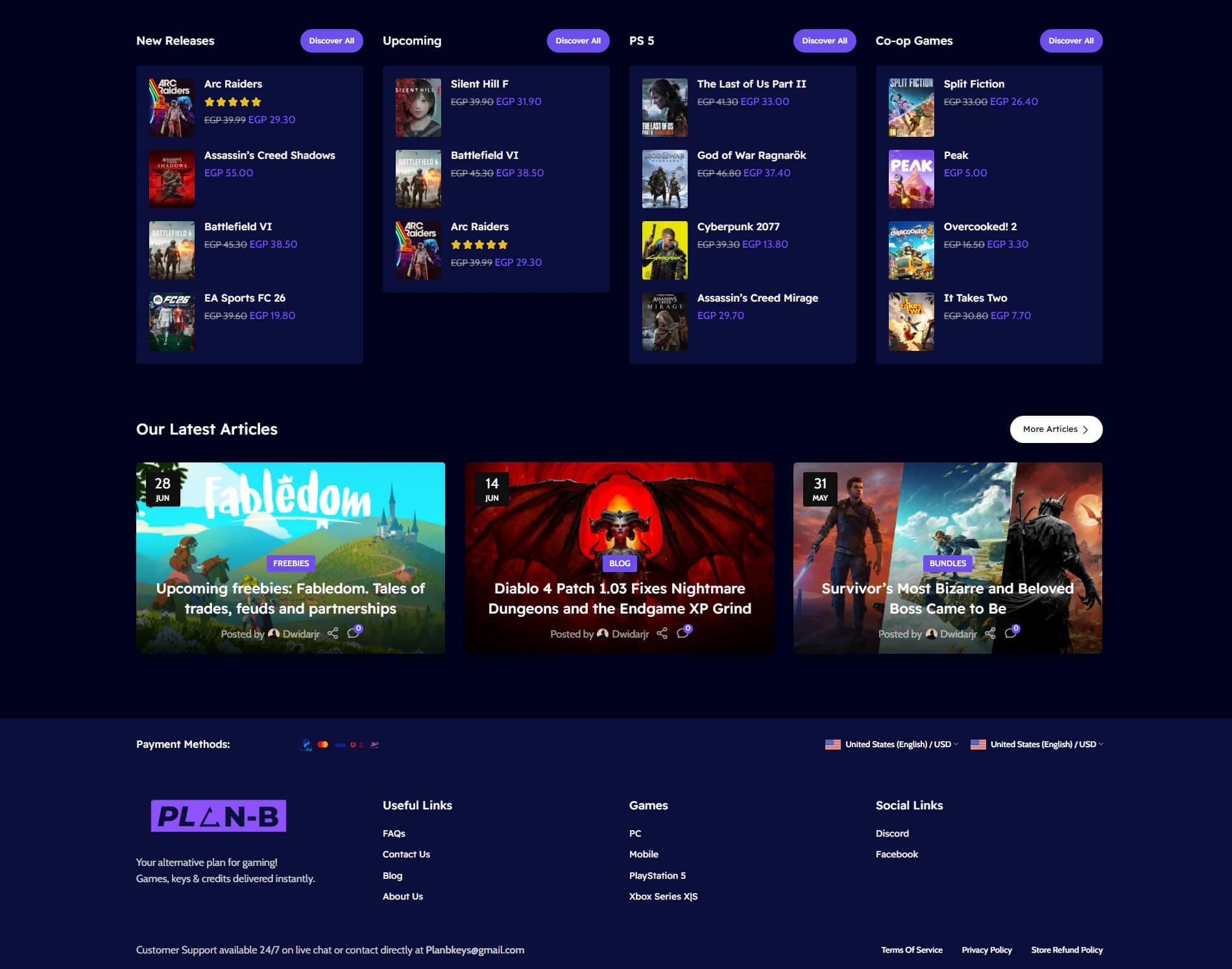Open the Split Fiction cover thumbnail
This screenshot has width=1232, height=969.
912,108
